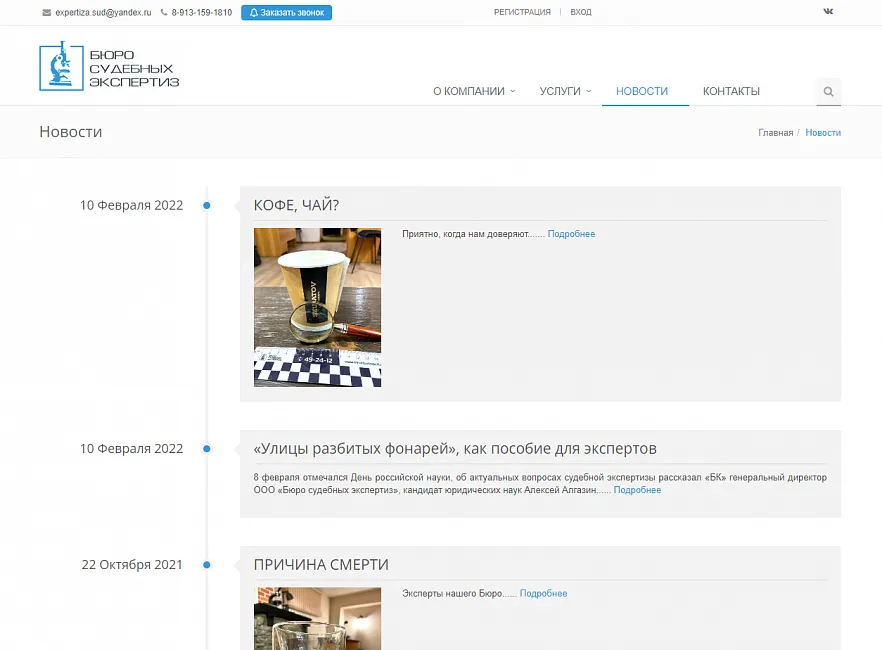This screenshot has height=650, width=882.
Task: Click the Вход login link
Action: (581, 12)
